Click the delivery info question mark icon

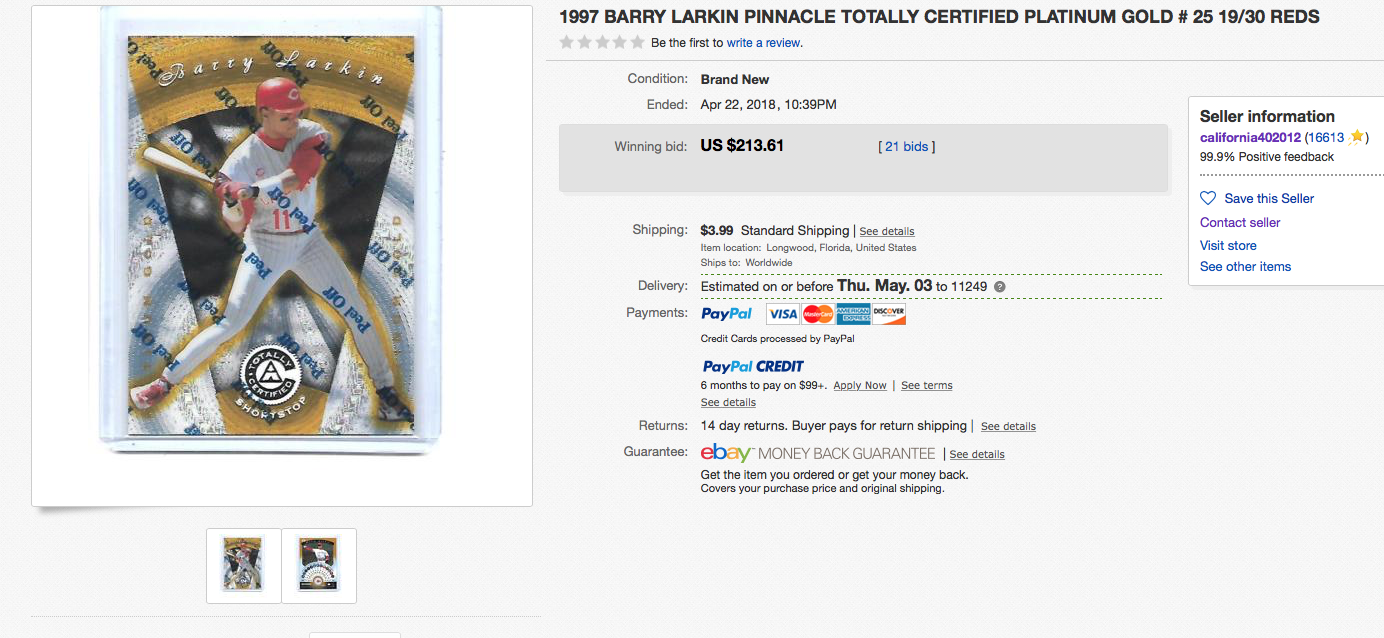pyautogui.click(x=999, y=287)
